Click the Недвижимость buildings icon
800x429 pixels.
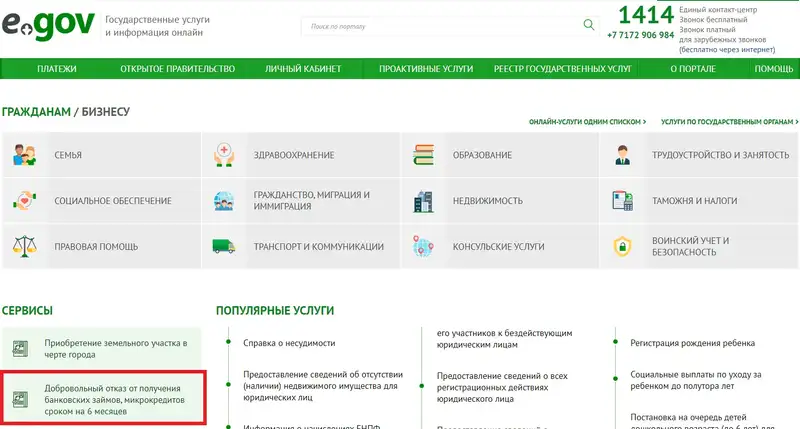tap(423, 200)
